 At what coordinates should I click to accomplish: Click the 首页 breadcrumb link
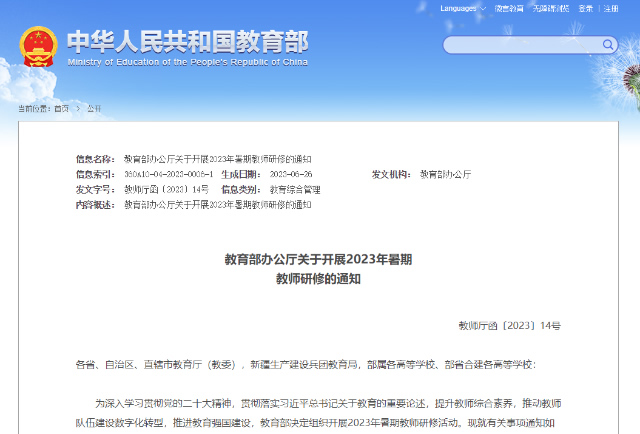click(62, 109)
